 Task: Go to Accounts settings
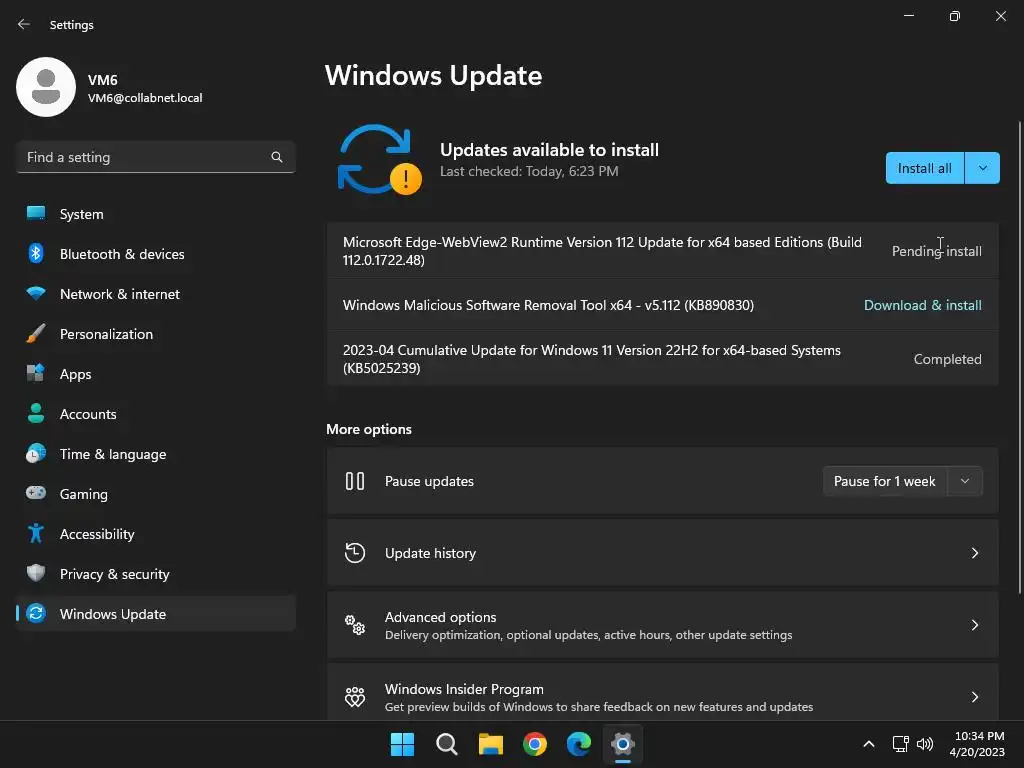[155, 413]
